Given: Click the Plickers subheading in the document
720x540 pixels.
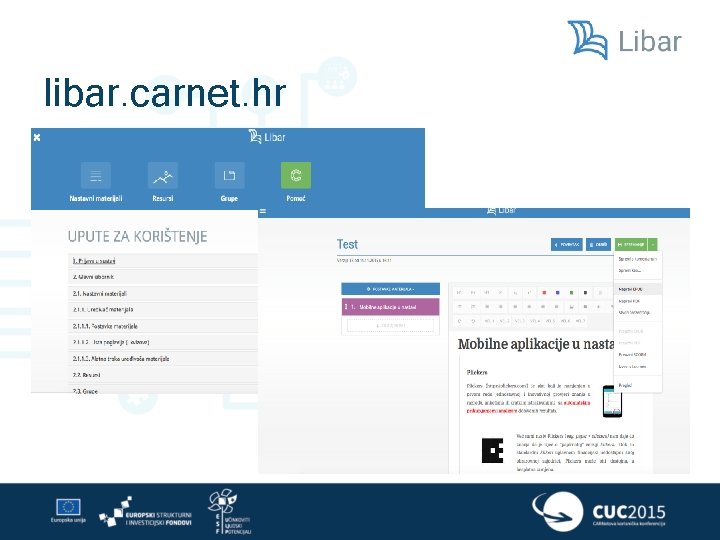Looking at the screenshot, I should (477, 372).
